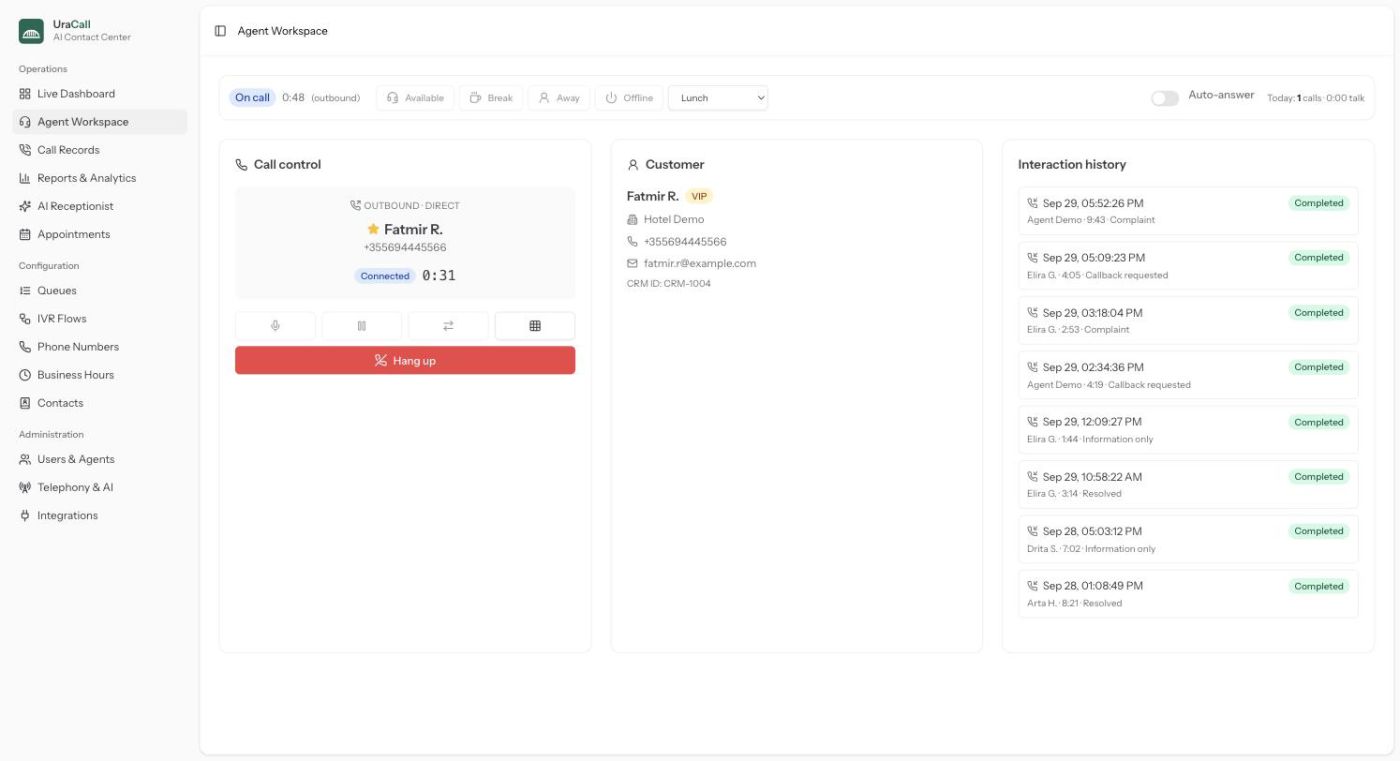
Task: Open Sep 28, 05:03:12 PM interaction
Action: pos(1188,539)
